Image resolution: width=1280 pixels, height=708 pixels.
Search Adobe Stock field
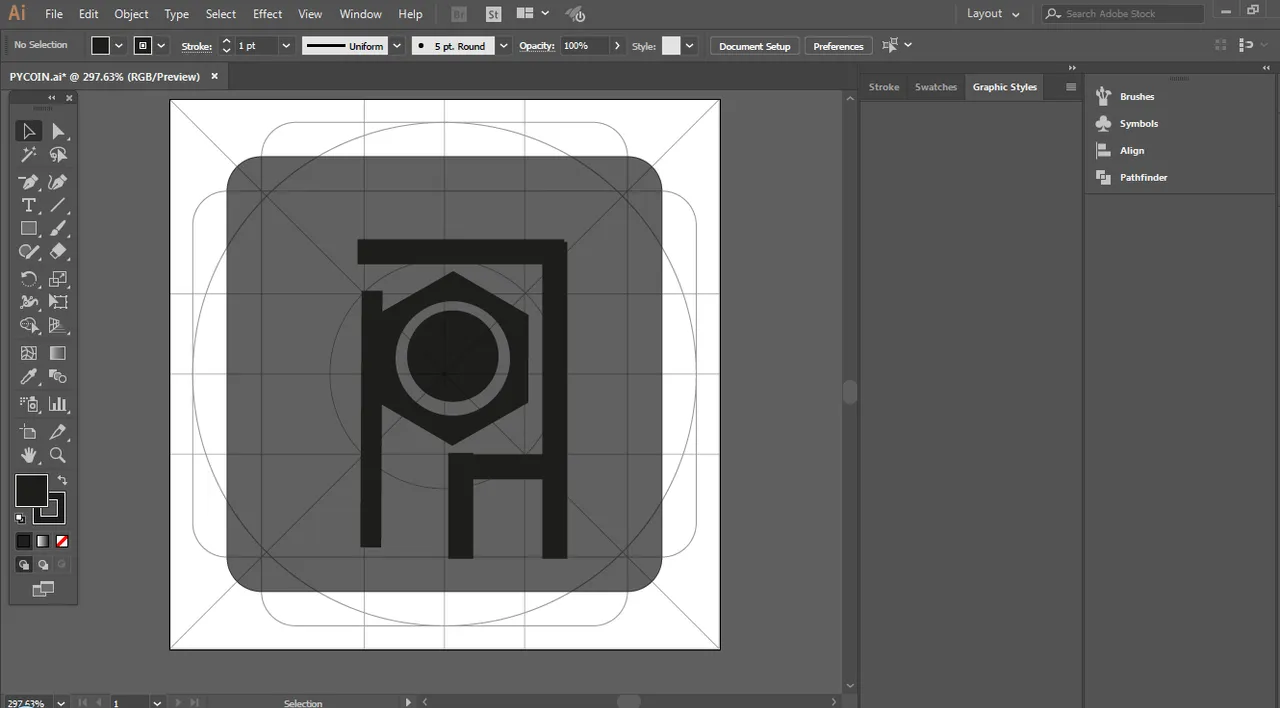tap(1122, 14)
